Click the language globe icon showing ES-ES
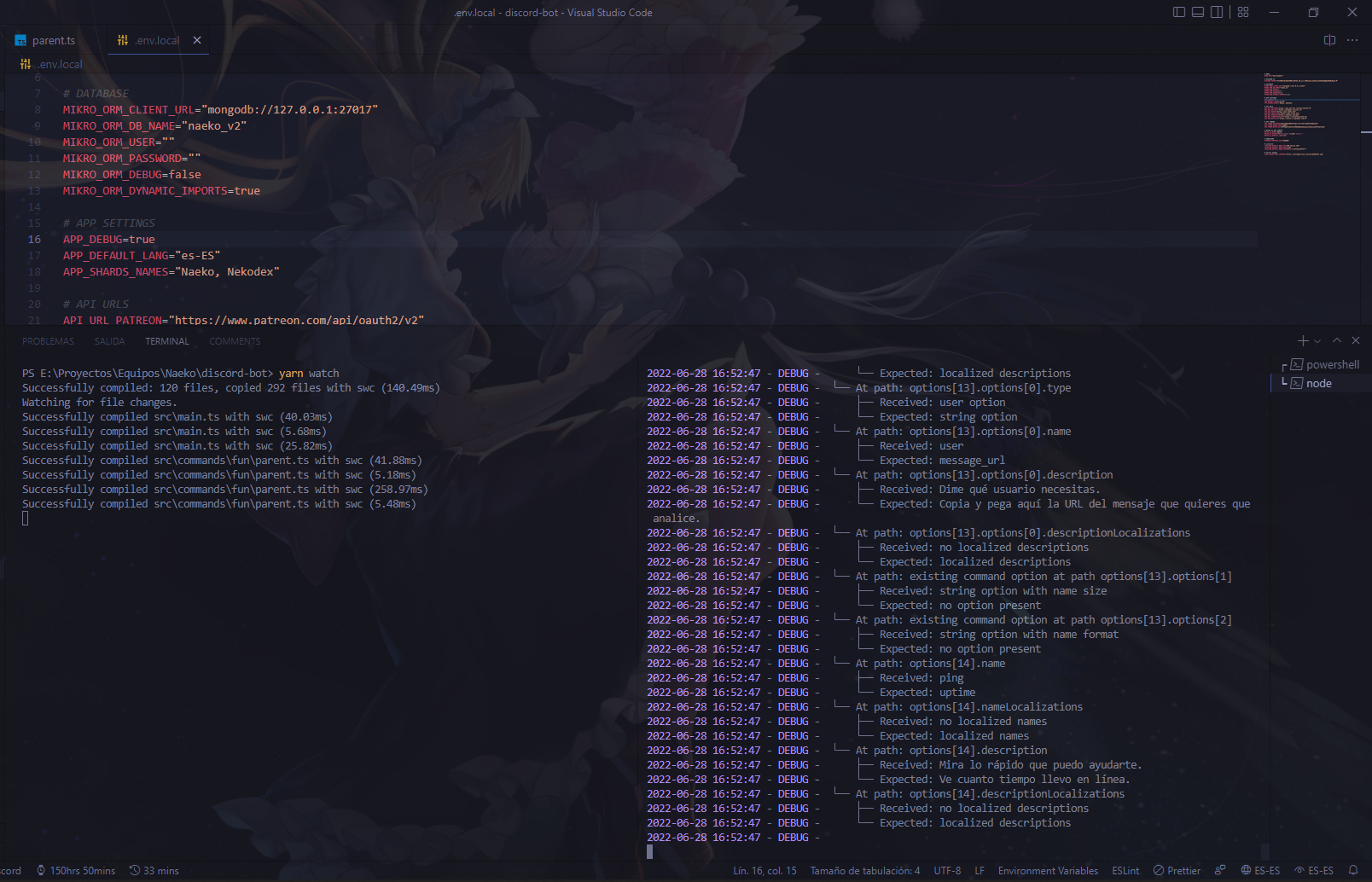1372x882 pixels. [1261, 871]
